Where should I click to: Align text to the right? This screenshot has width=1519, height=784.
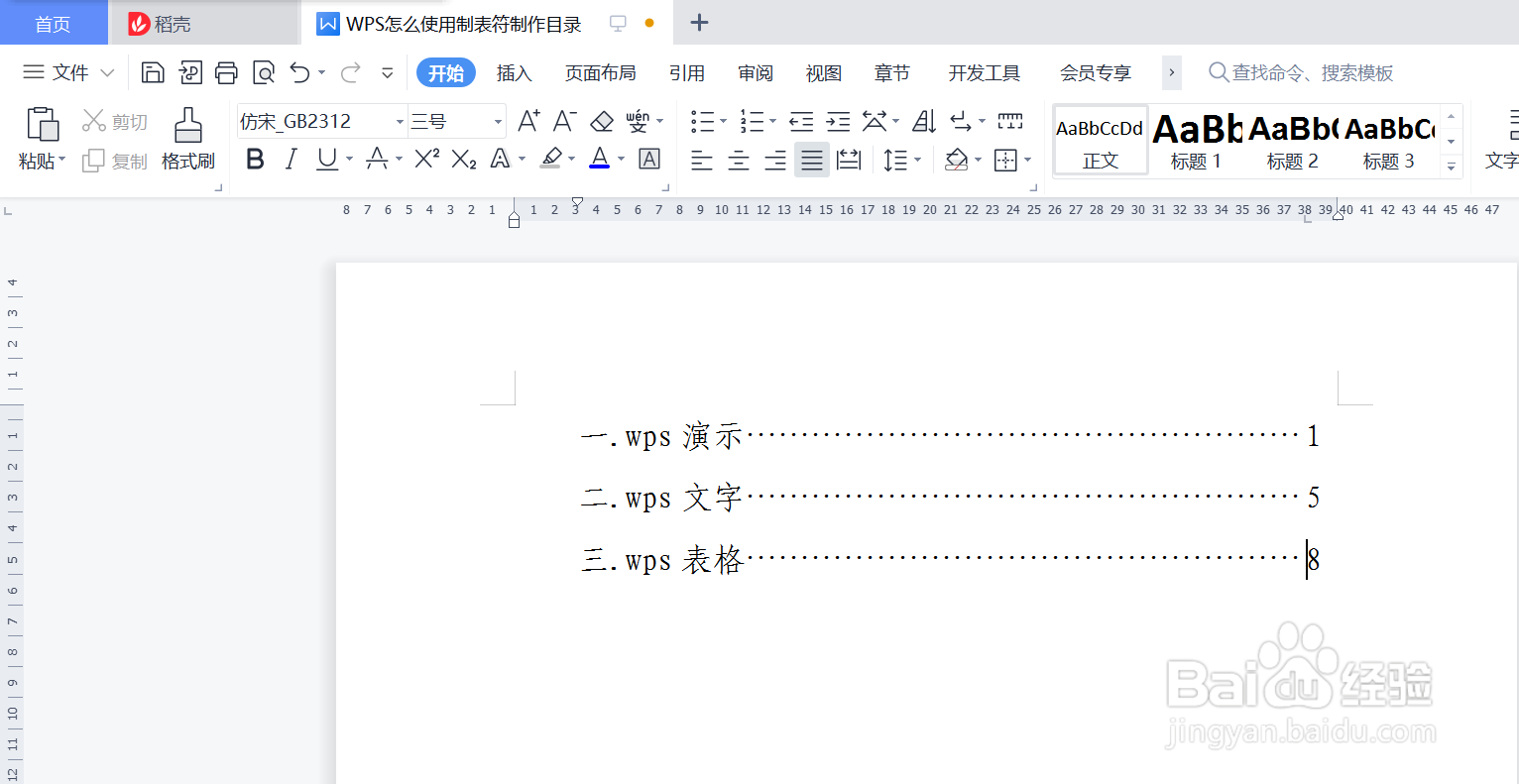point(775,160)
